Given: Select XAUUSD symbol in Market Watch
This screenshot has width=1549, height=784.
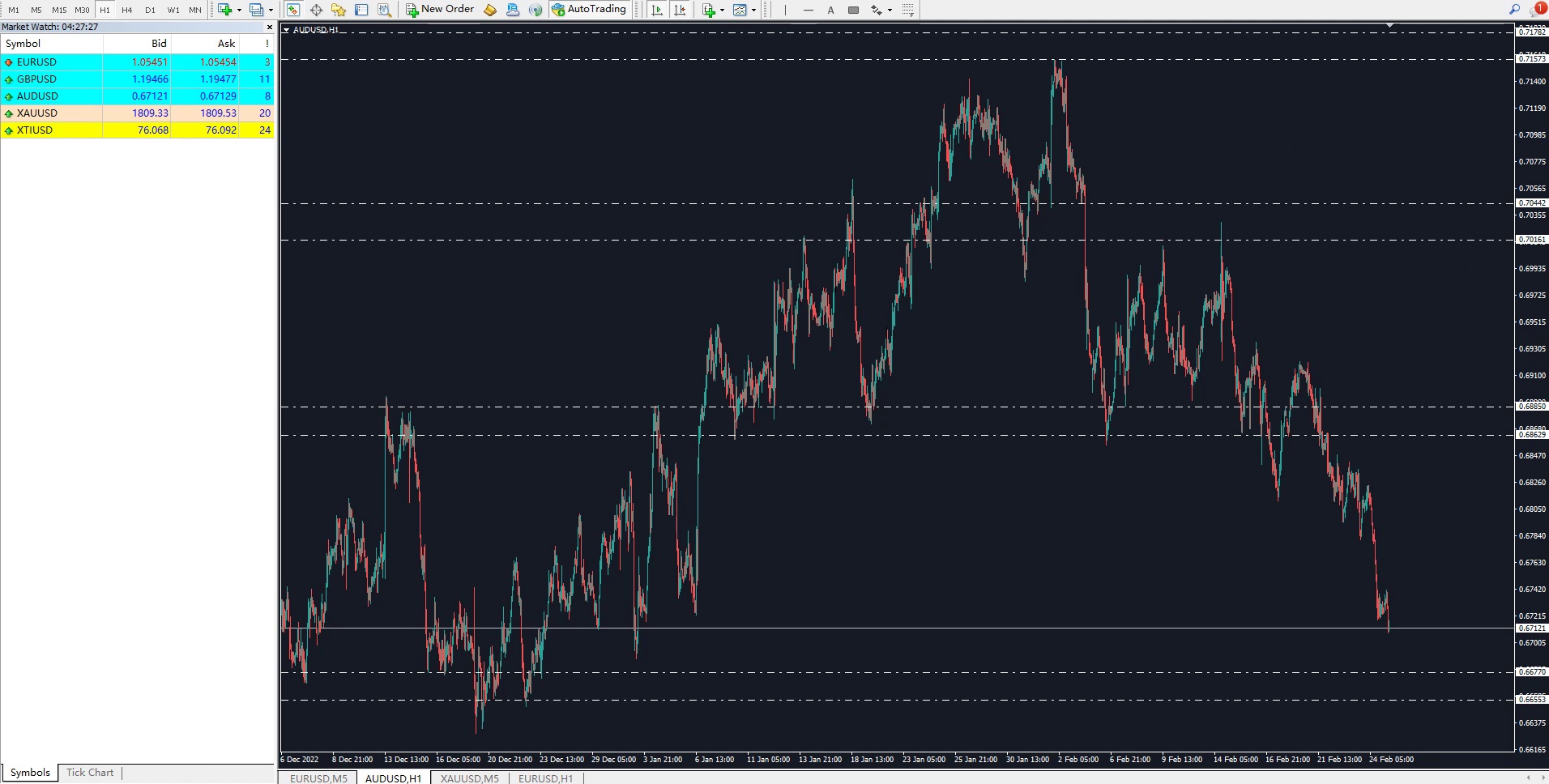Looking at the screenshot, I should tap(37, 113).
